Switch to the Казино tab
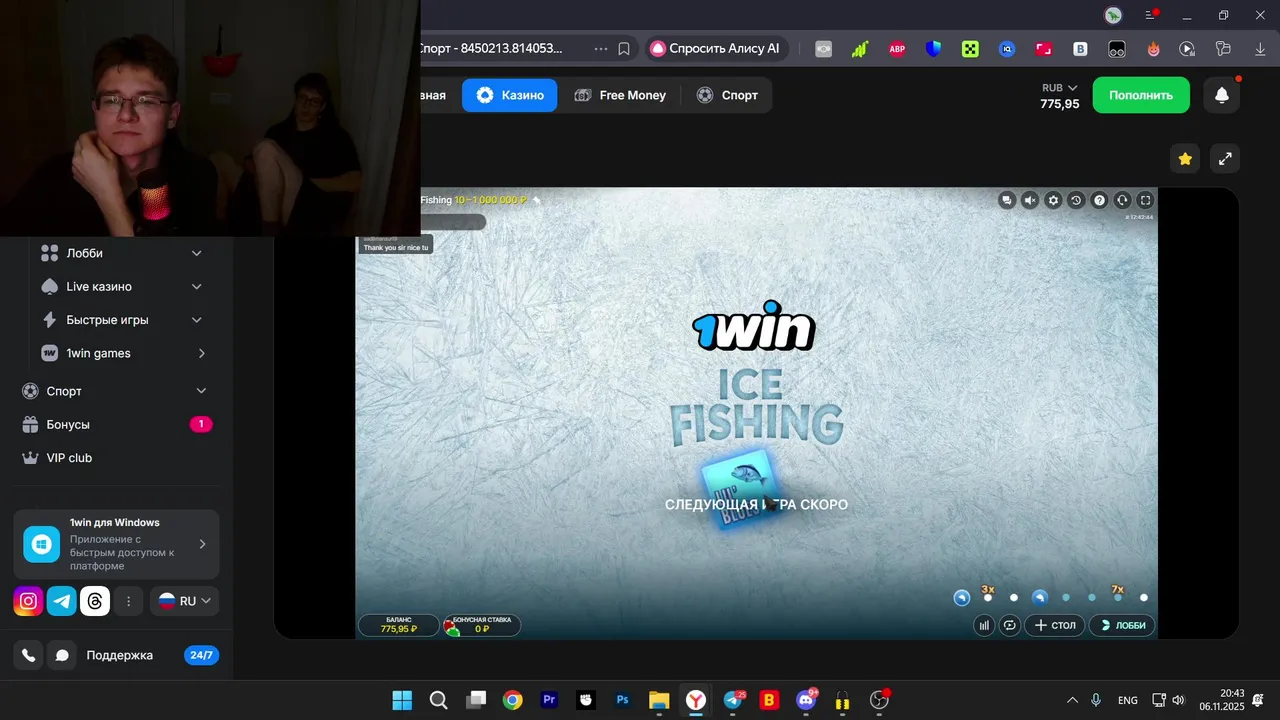The width and height of the screenshot is (1280, 720). tap(510, 95)
